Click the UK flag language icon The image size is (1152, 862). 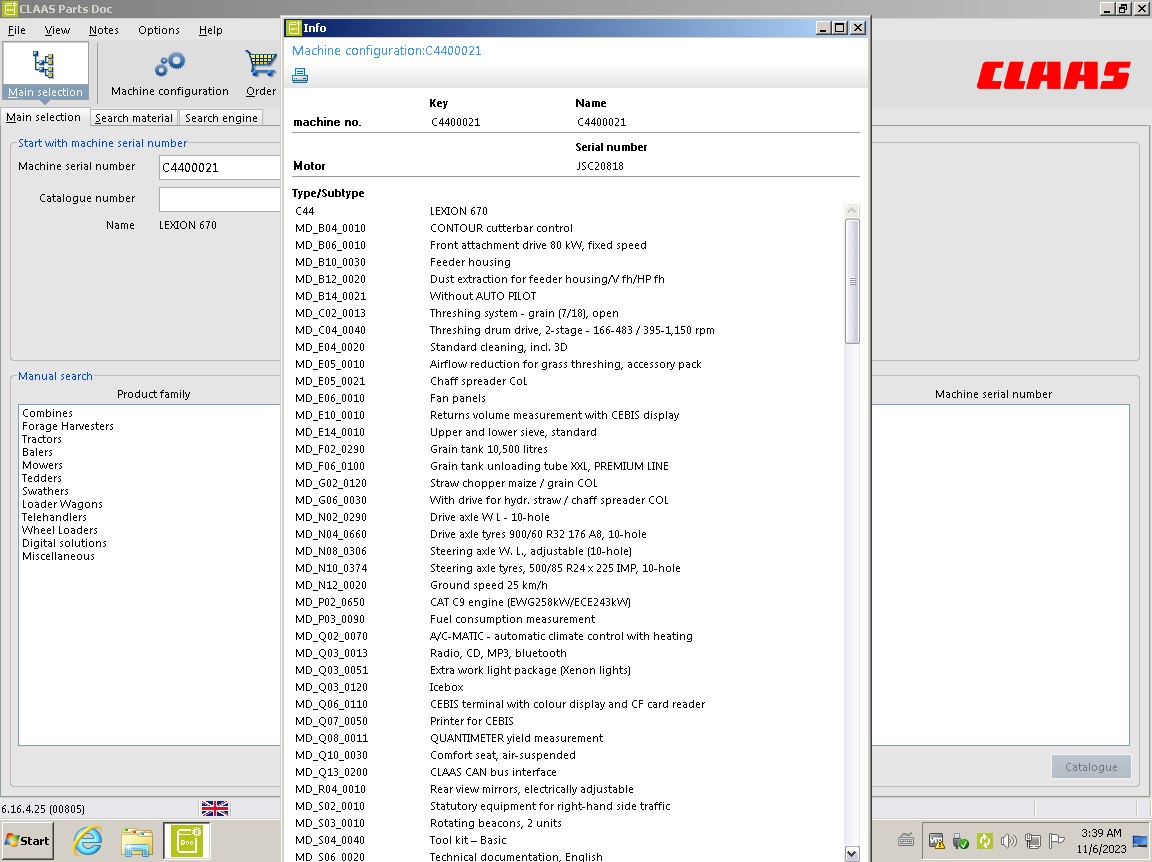tap(215, 808)
